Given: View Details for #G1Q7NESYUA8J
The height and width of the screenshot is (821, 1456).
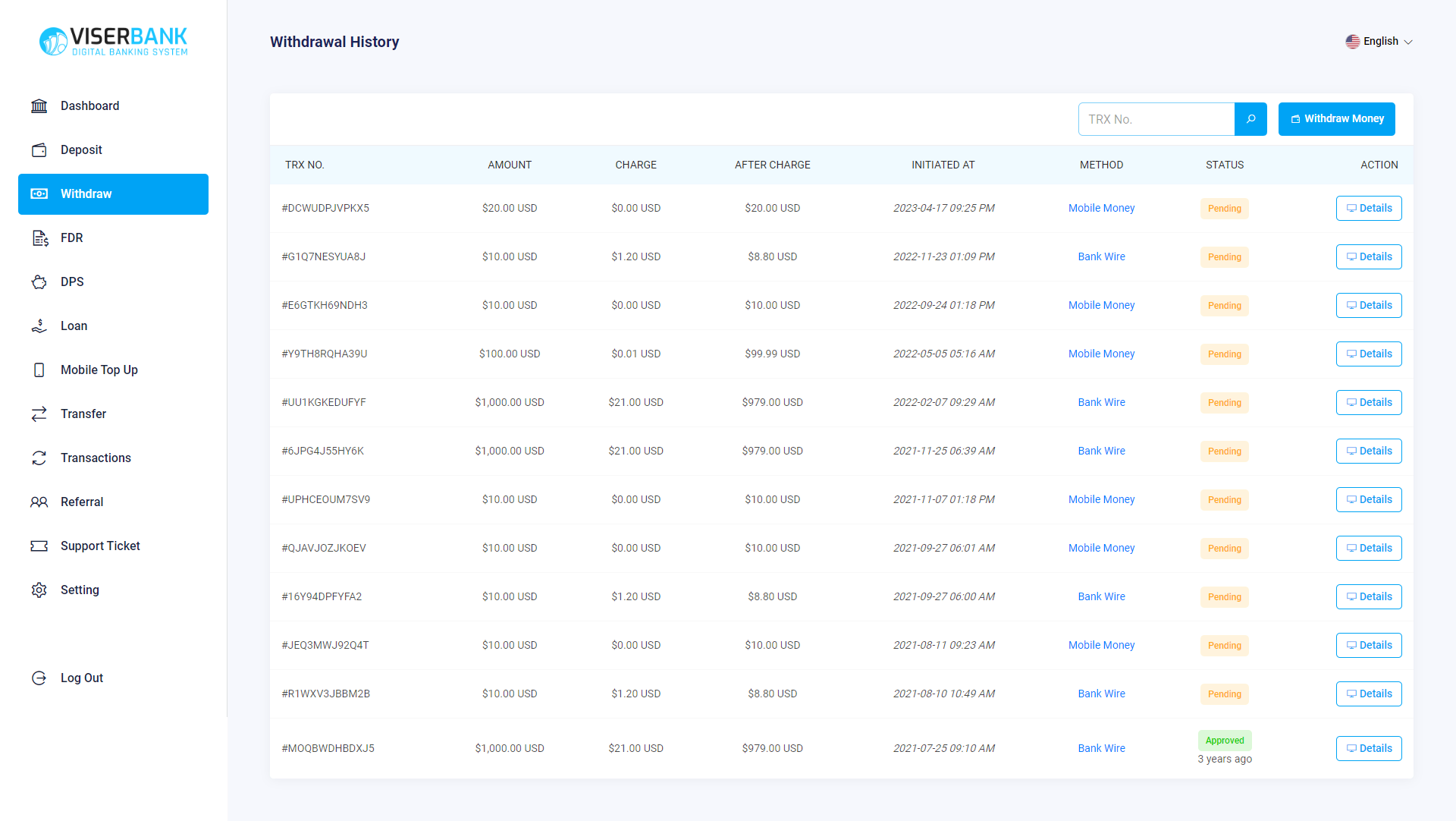Looking at the screenshot, I should (1369, 257).
